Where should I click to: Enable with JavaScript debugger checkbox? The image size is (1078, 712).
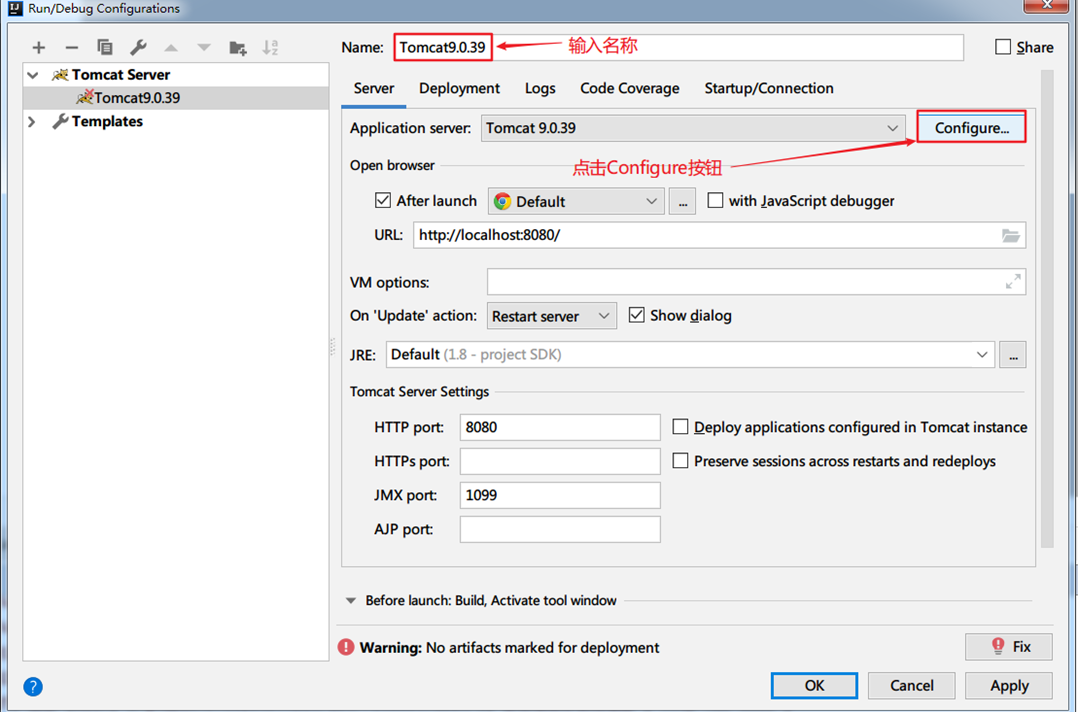(715, 200)
